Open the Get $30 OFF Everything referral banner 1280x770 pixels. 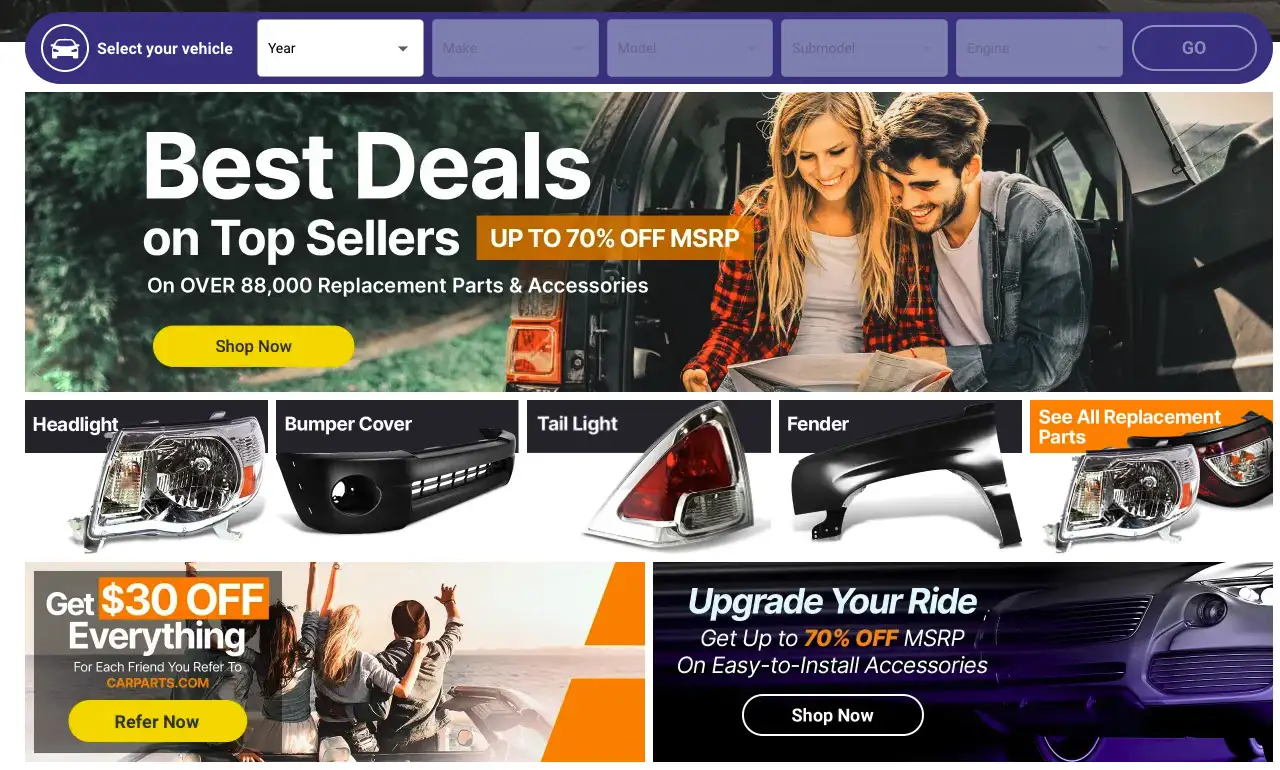[335, 662]
